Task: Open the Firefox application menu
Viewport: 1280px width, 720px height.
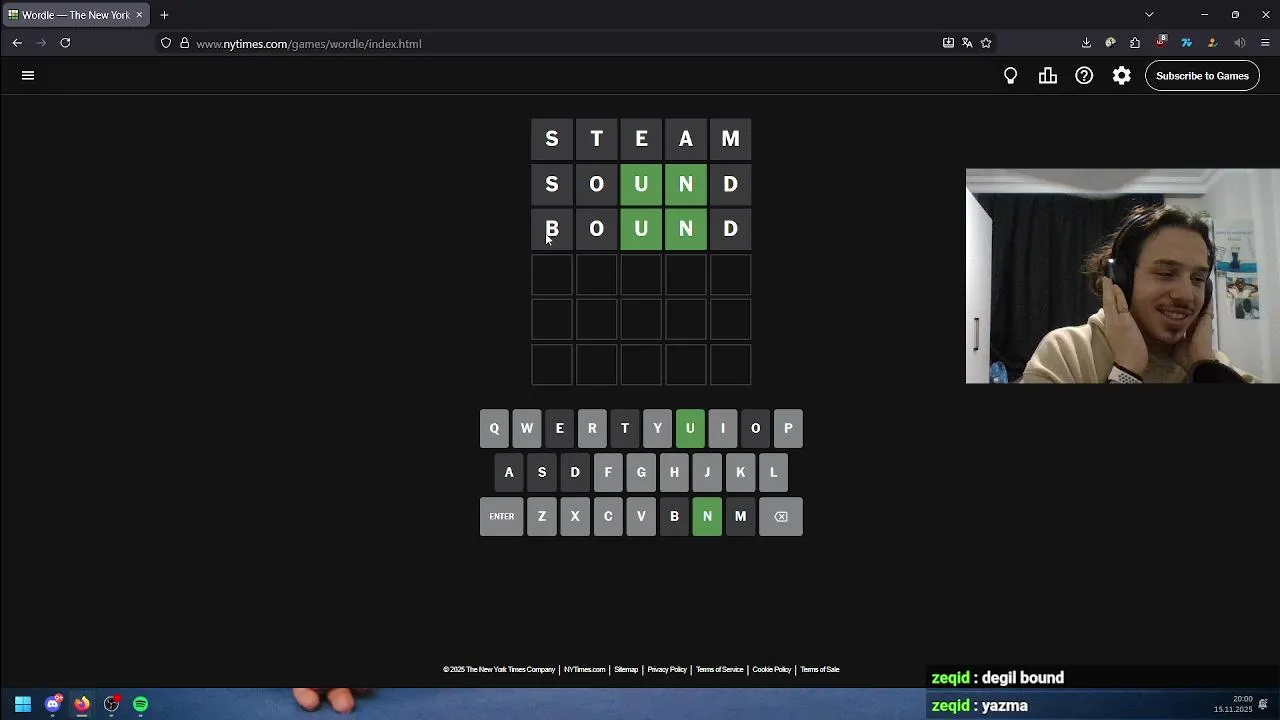Action: [1265, 43]
